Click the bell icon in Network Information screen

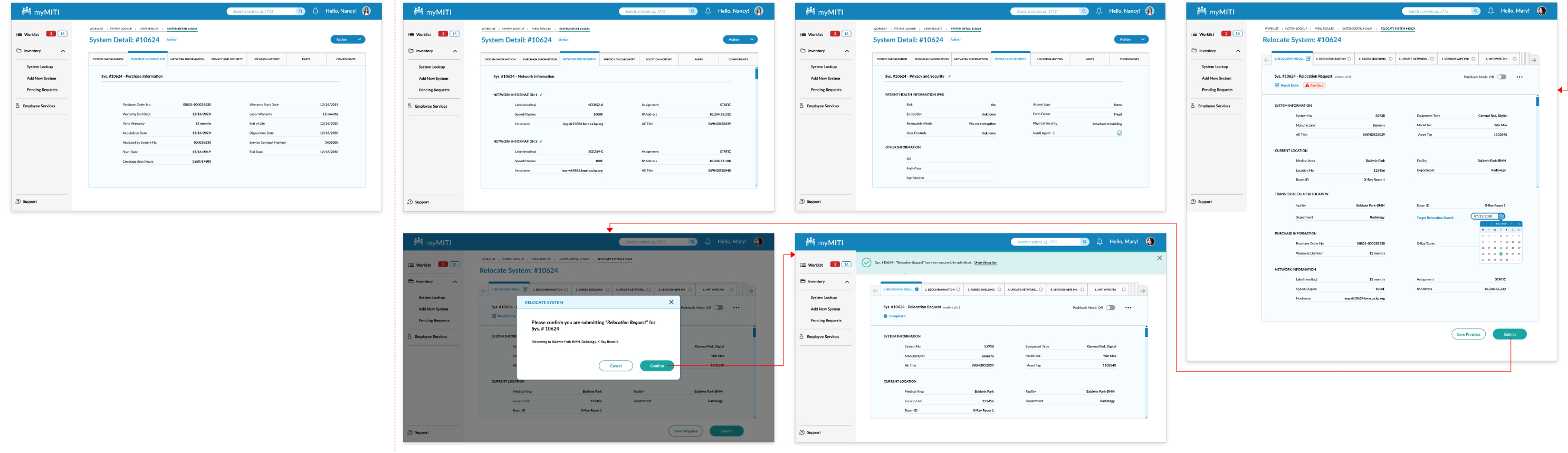[x=708, y=11]
